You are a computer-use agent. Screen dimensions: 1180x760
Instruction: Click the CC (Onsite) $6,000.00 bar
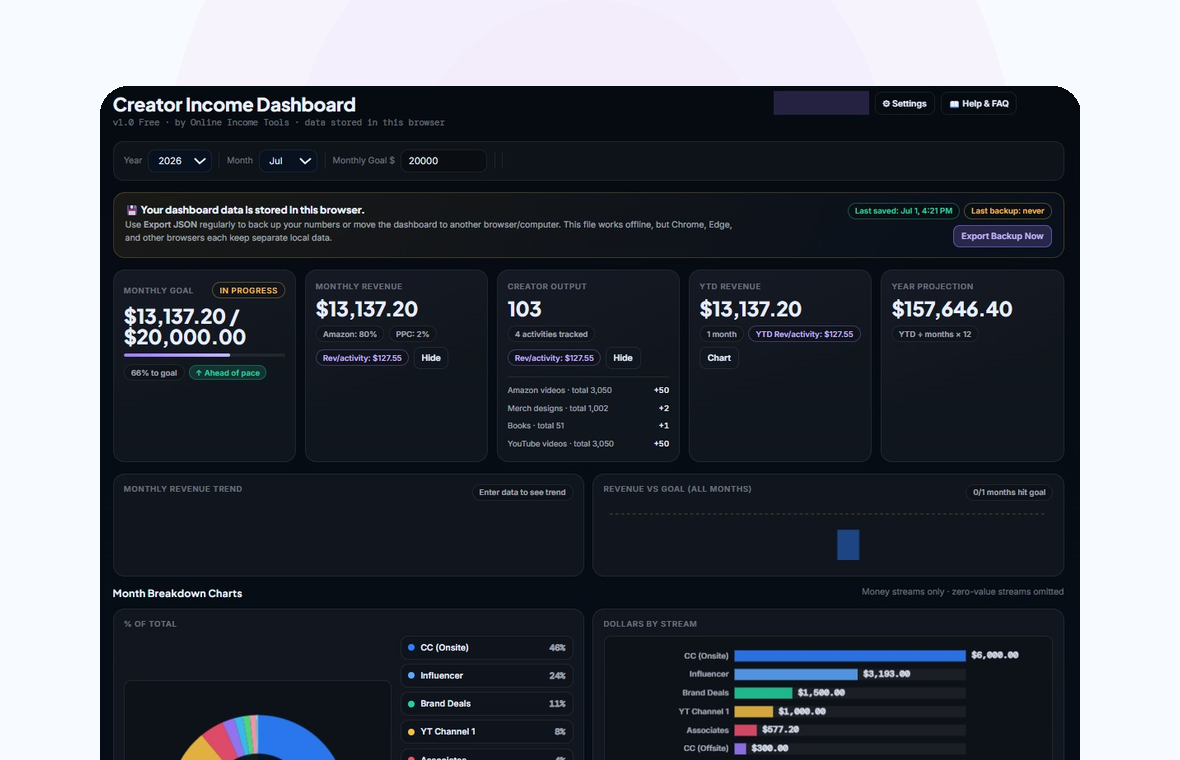pos(850,656)
